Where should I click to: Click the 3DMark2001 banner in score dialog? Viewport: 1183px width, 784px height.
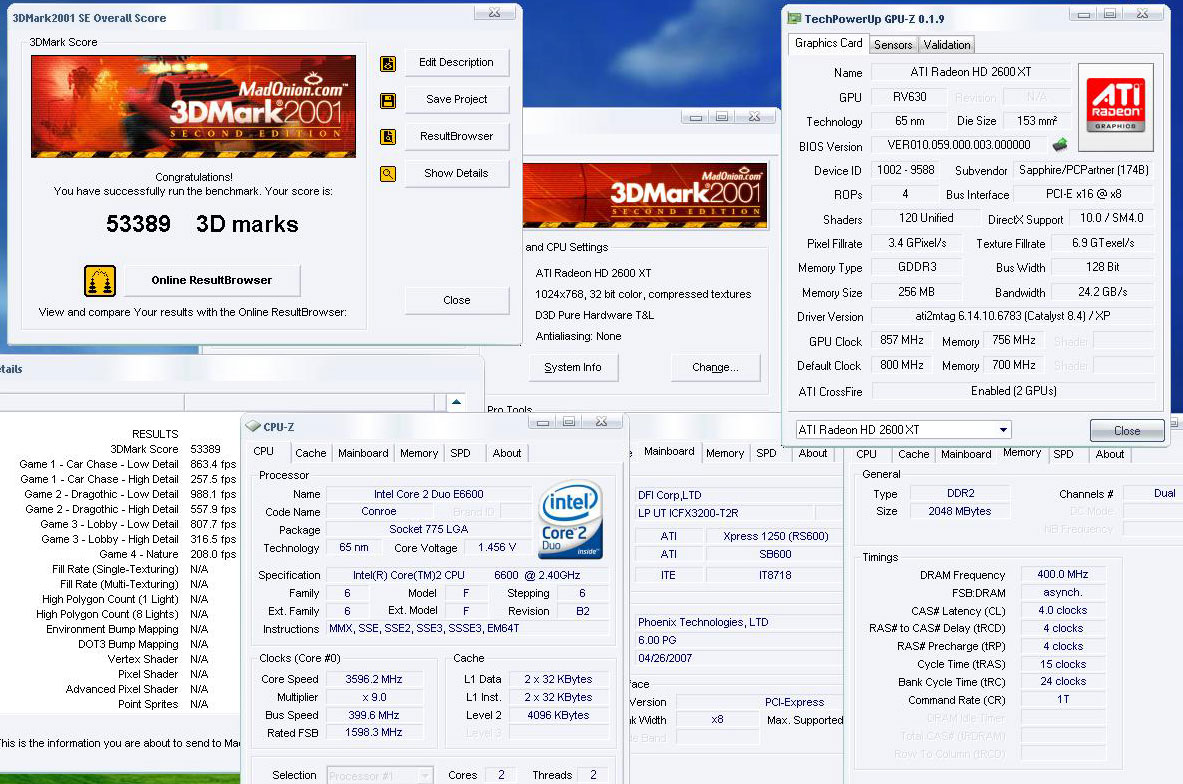pyautogui.click(x=193, y=106)
